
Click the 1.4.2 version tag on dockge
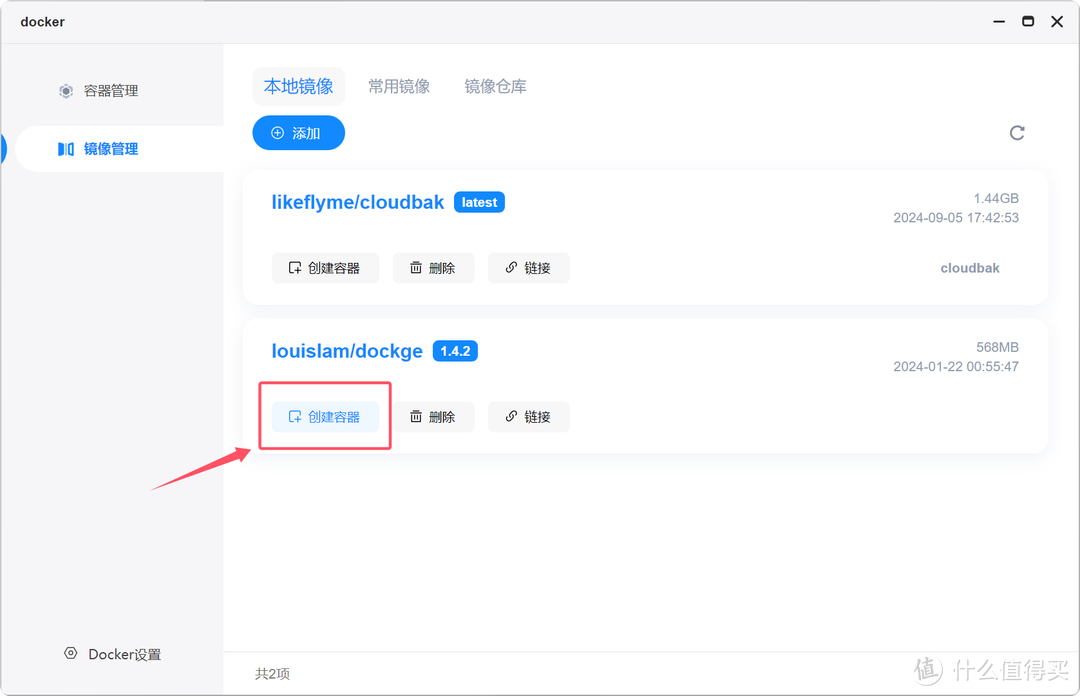click(455, 351)
